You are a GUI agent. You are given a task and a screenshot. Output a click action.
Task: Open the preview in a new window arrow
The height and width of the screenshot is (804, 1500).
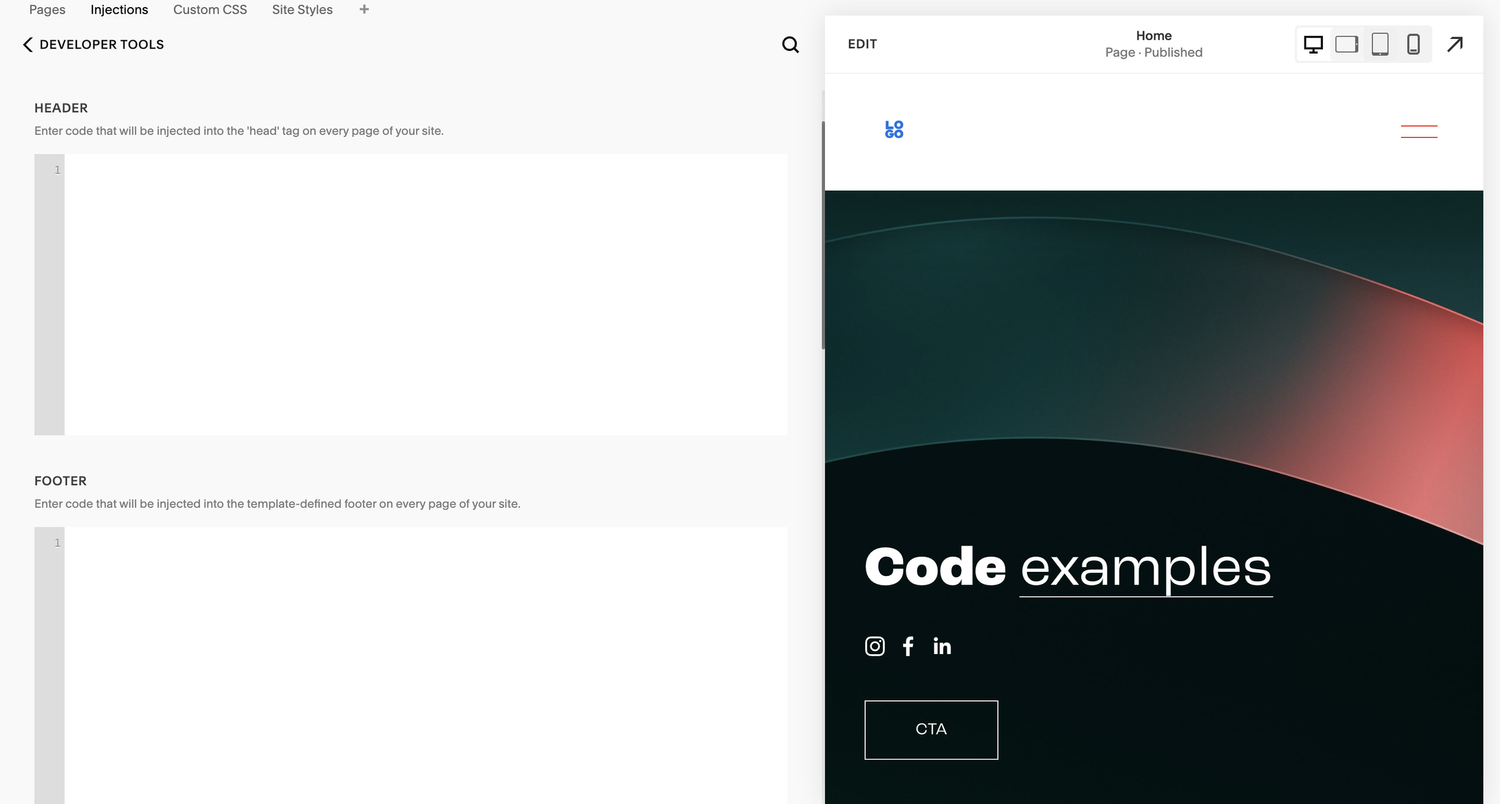point(1455,44)
